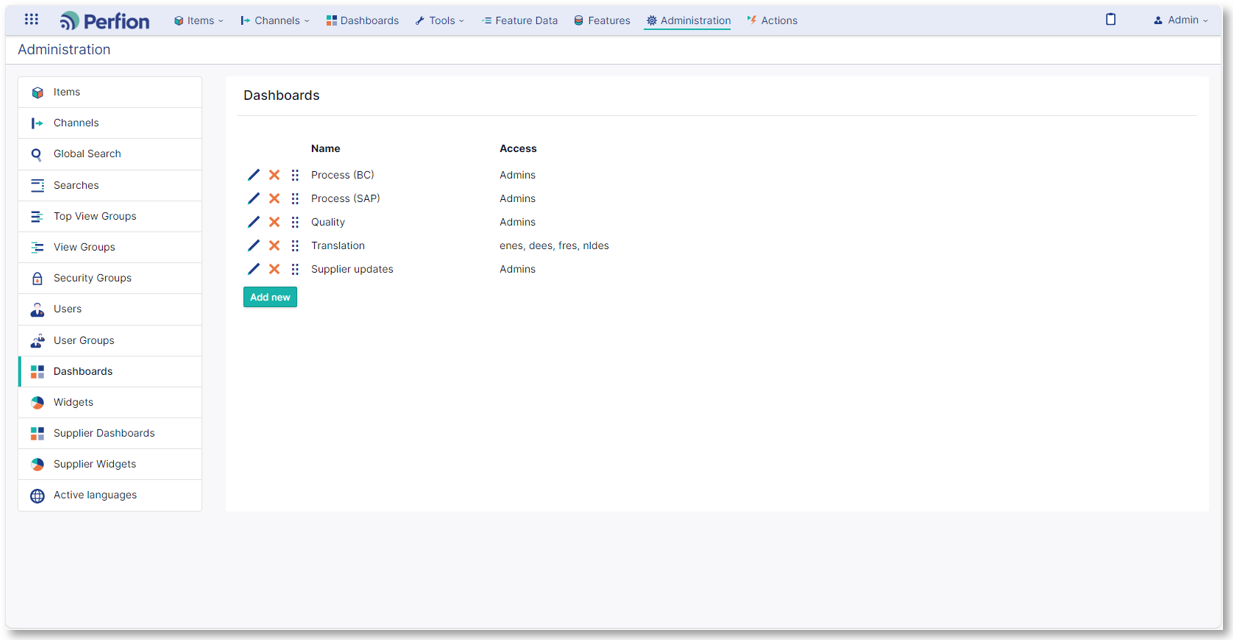Viewport: 1233px width, 640px height.
Task: Click the Perfion logo
Action: 105,20
